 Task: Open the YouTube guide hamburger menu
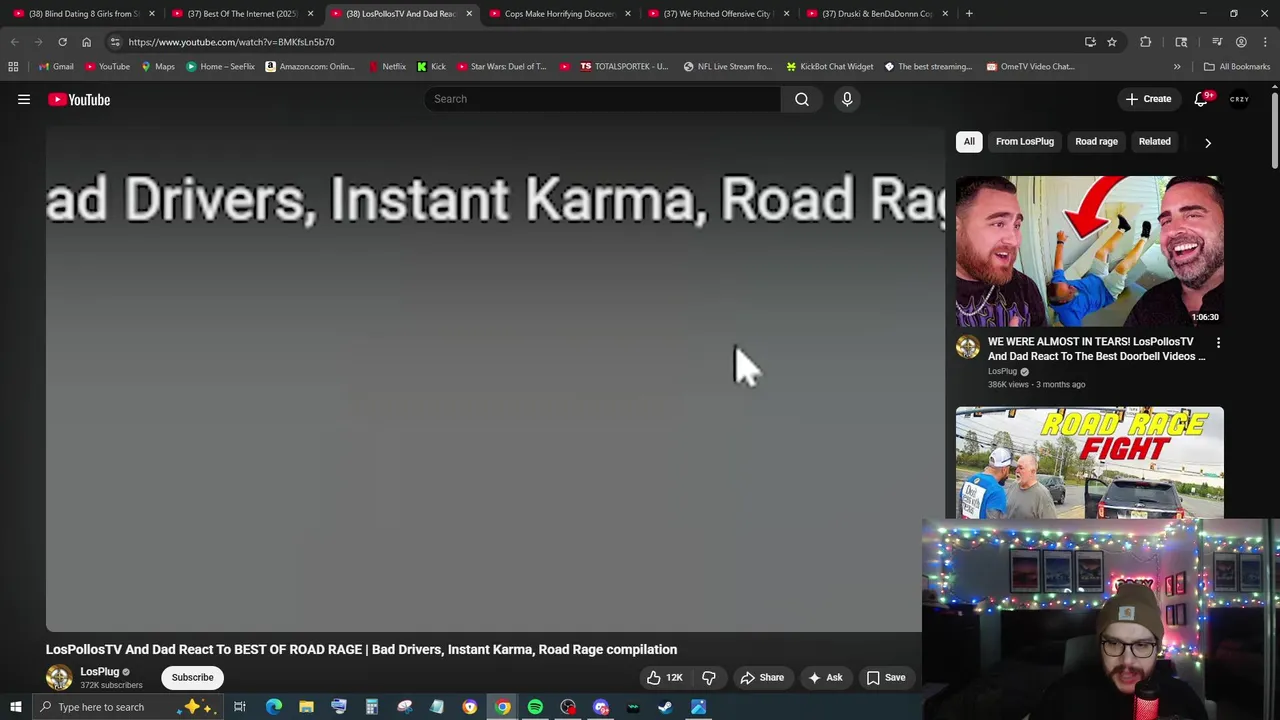pyautogui.click(x=24, y=99)
